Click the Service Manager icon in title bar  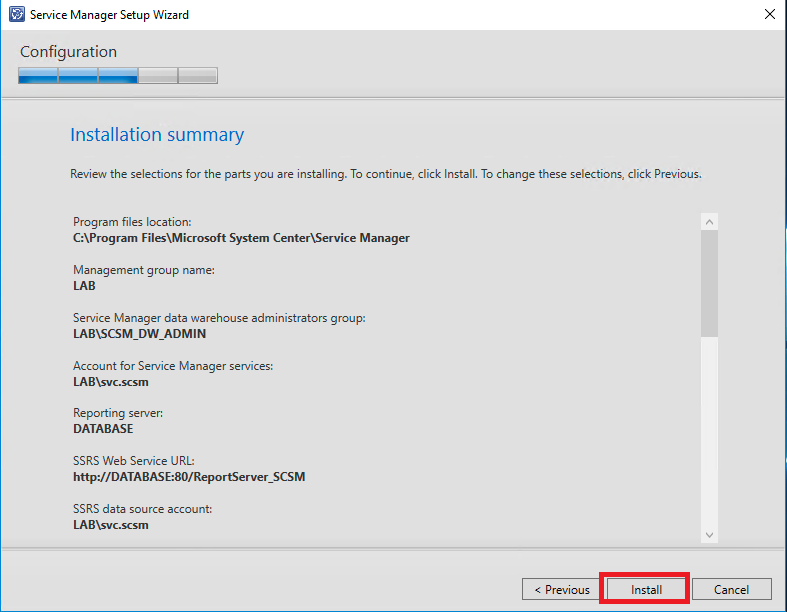click(x=16, y=15)
